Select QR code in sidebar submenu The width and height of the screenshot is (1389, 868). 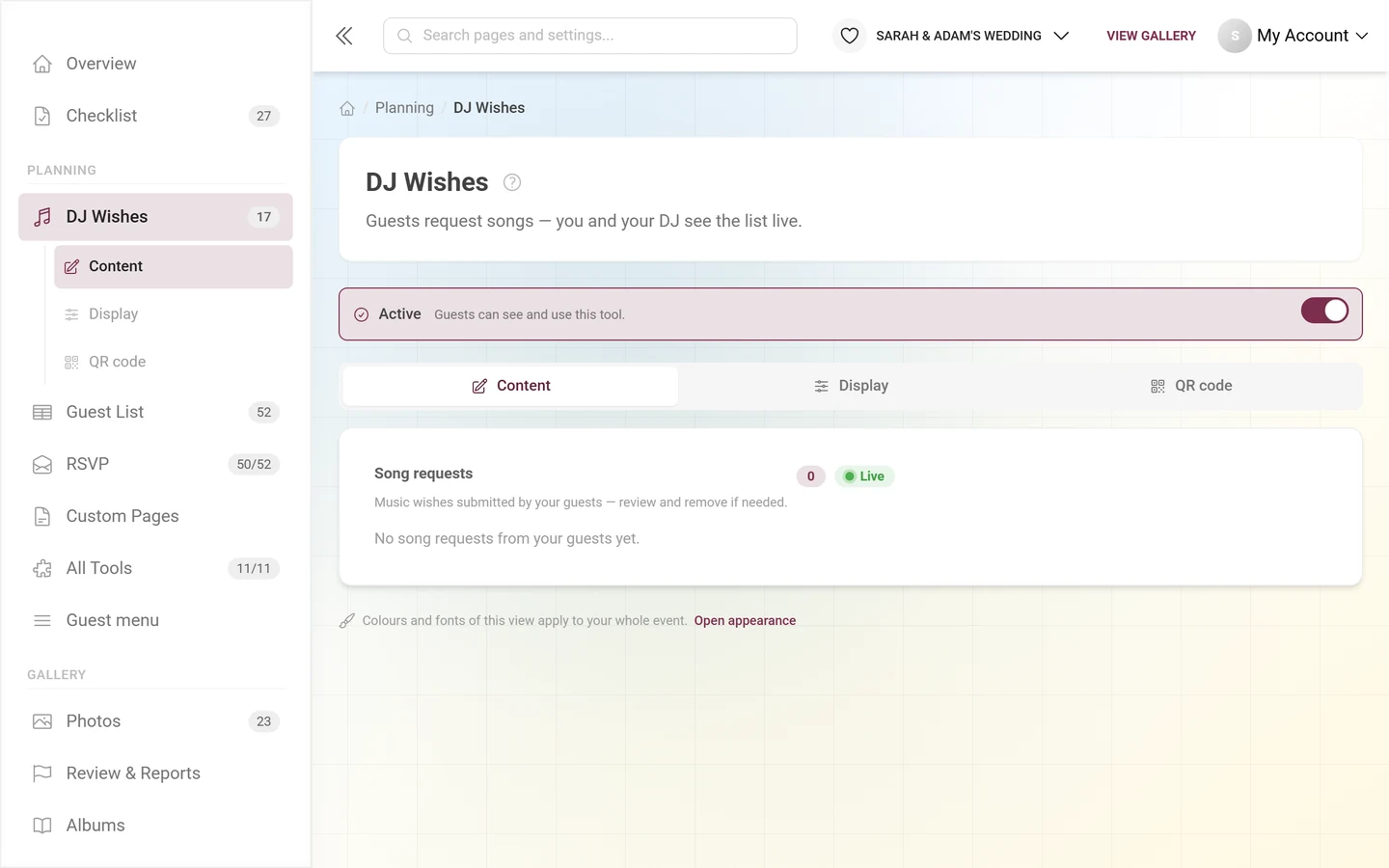174,362
